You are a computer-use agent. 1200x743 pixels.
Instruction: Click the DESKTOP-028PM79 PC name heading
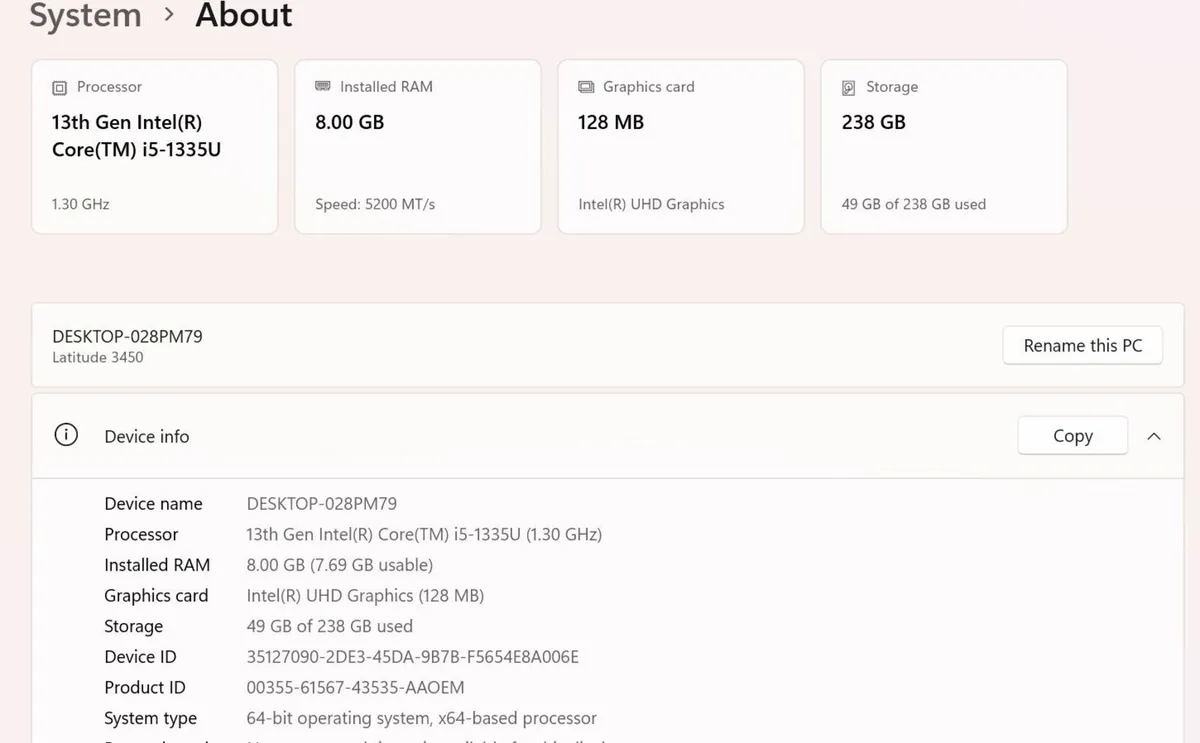127,336
